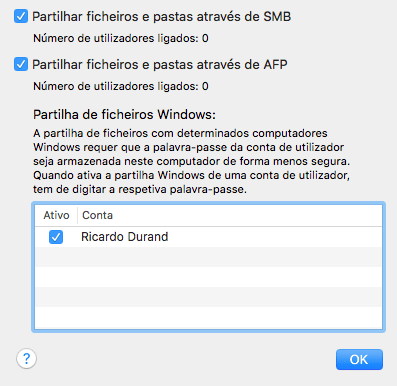Viewport: 397px width, 386px height.
Task: Select the Ricardo Durand account name
Action: coord(125,237)
